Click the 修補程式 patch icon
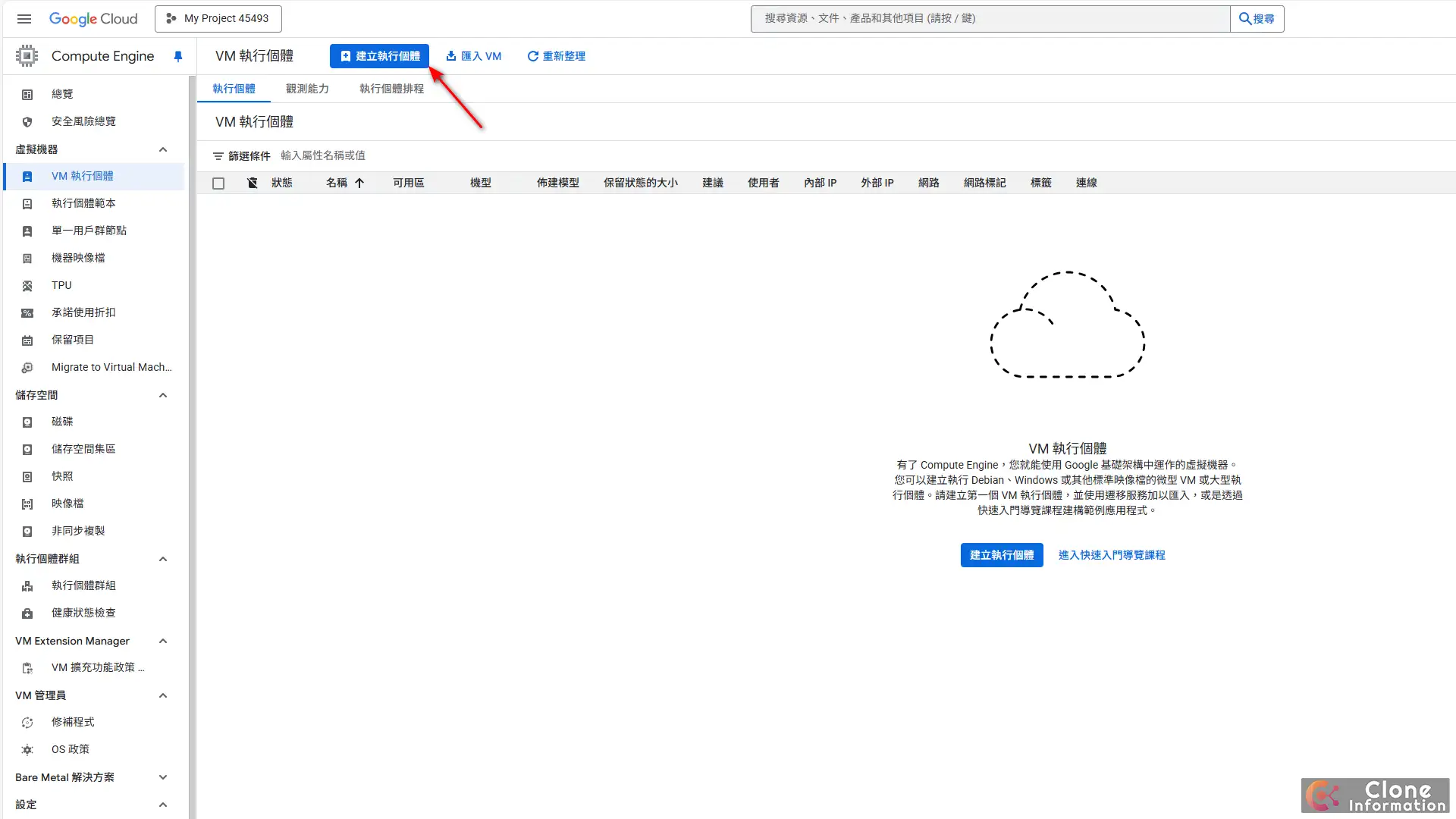The width and height of the screenshot is (1456, 819). point(27,722)
